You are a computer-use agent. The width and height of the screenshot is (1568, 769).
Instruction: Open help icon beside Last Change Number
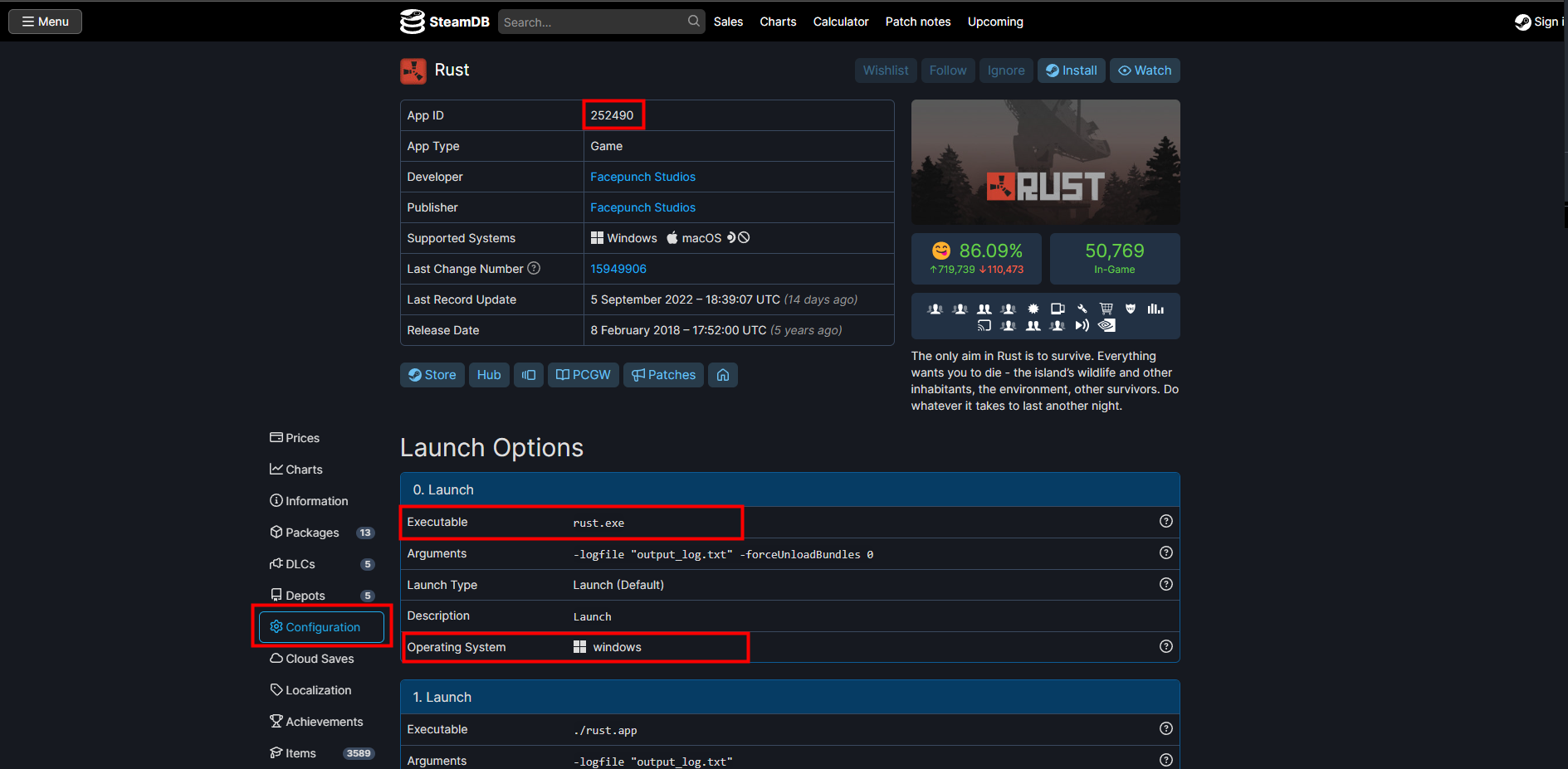[534, 268]
